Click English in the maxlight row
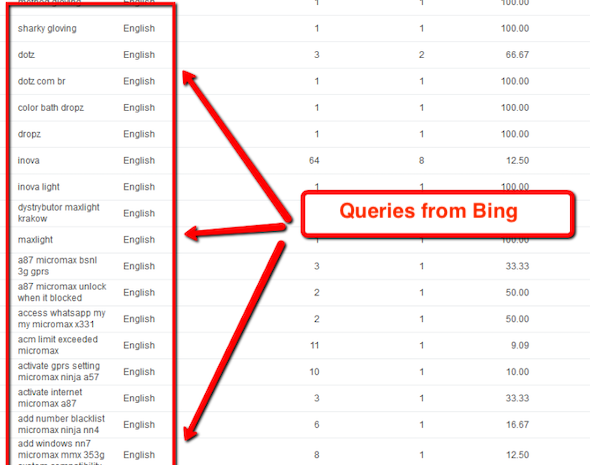Screen dimensions: 590x465 (139, 240)
